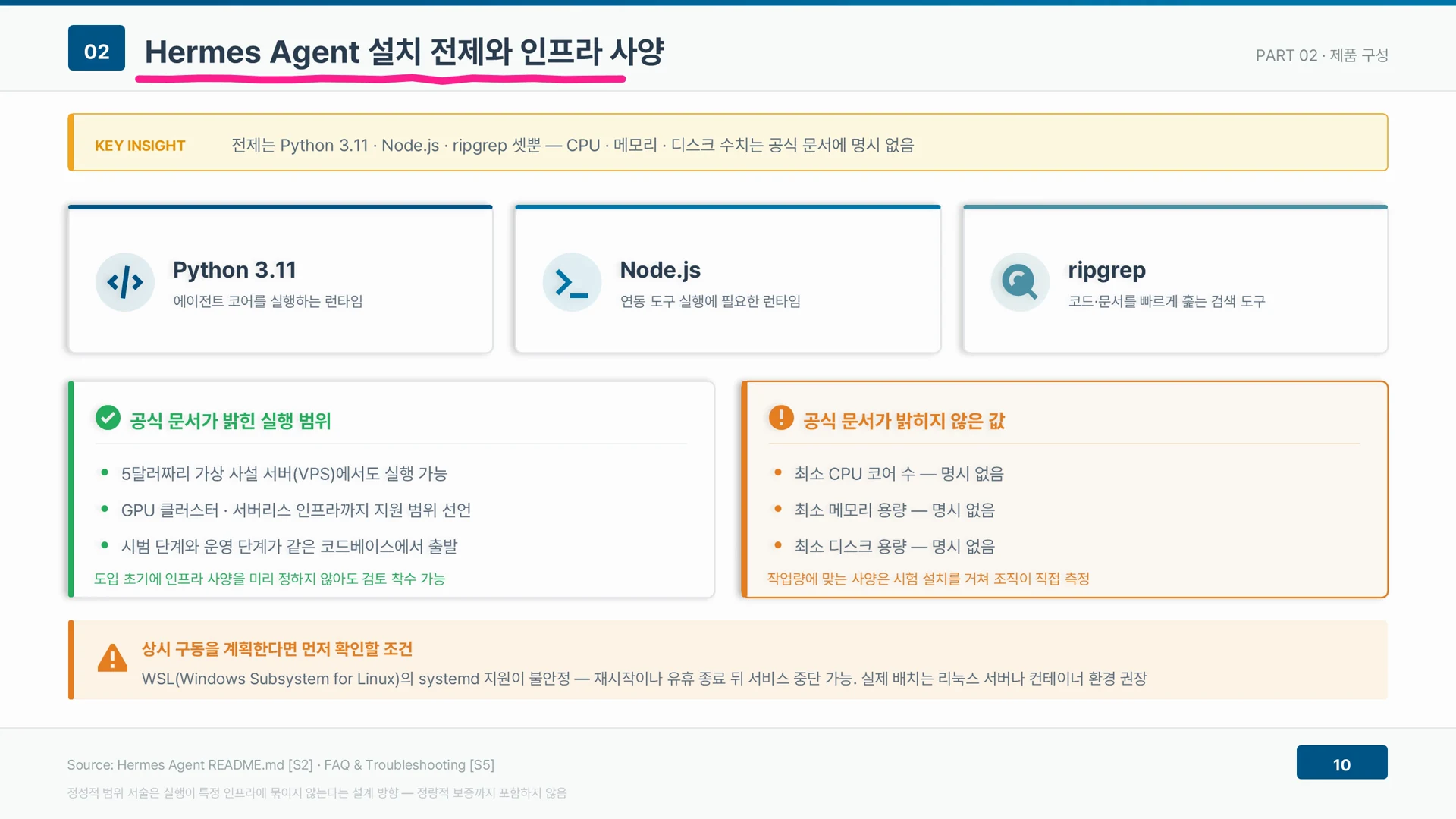Click the 02 section number badge
Image resolution: width=1456 pixels, height=819 pixels.
tap(96, 48)
